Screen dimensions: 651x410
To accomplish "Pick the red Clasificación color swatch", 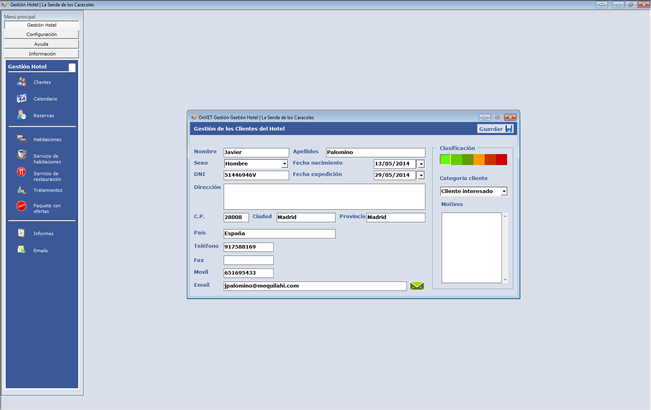I will click(502, 159).
